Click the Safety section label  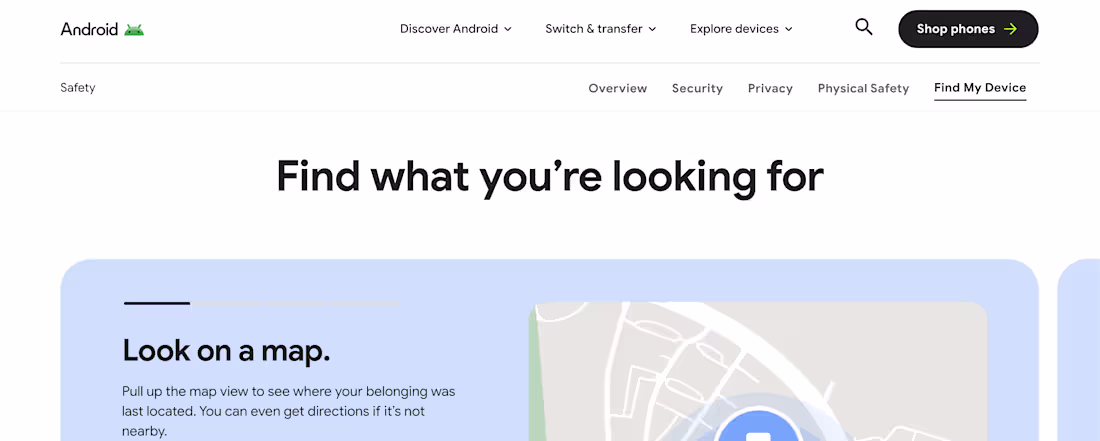pyautogui.click(x=78, y=88)
